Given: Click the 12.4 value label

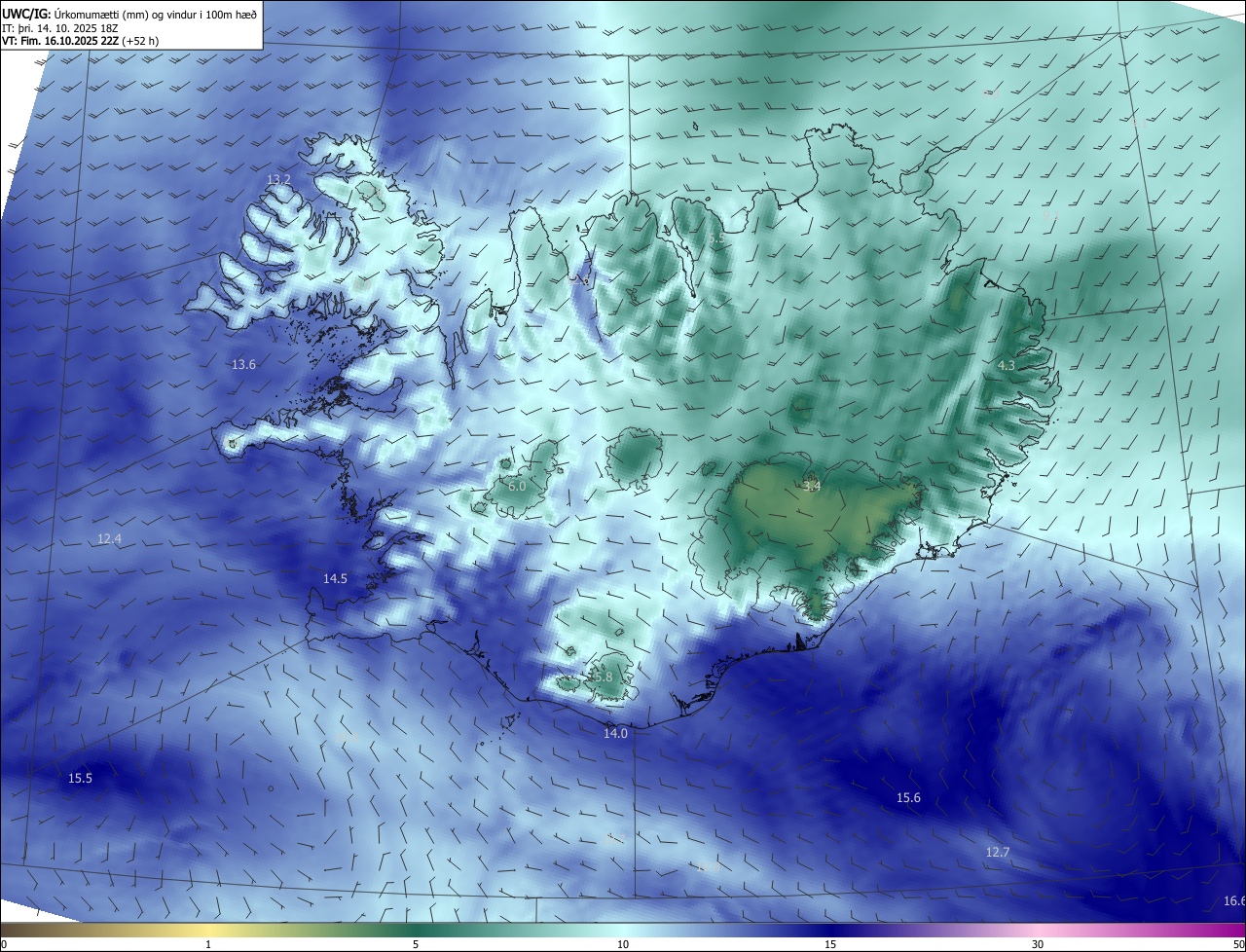Looking at the screenshot, I should click(x=109, y=539).
